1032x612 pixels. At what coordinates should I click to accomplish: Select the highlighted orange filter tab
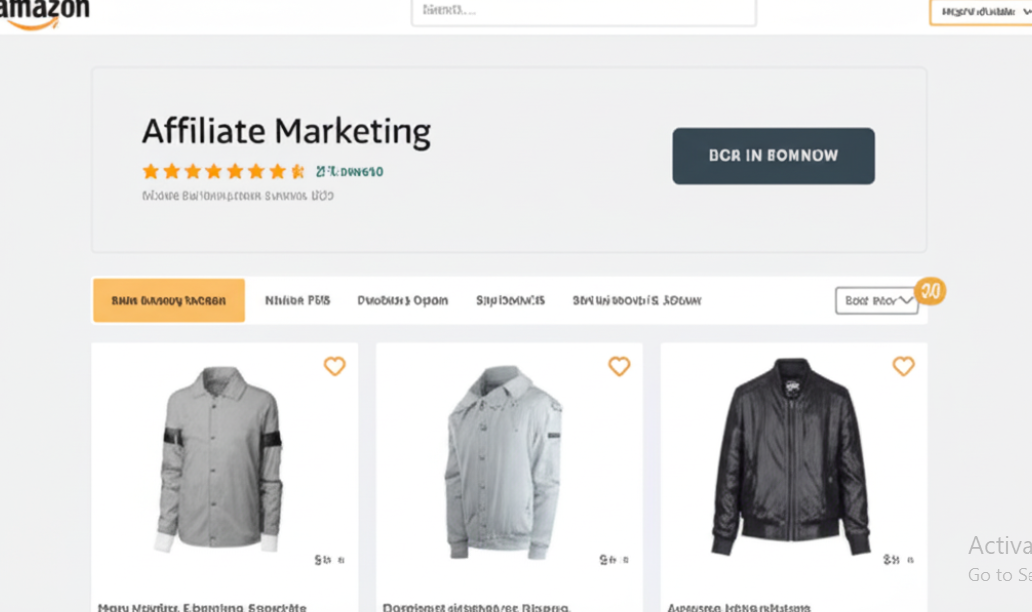[x=168, y=300]
